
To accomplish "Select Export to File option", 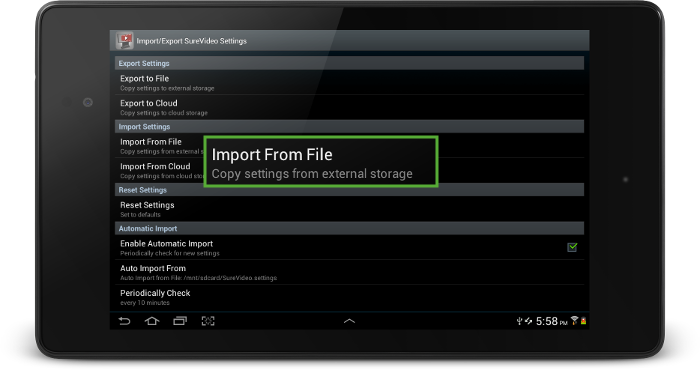I will [x=349, y=83].
